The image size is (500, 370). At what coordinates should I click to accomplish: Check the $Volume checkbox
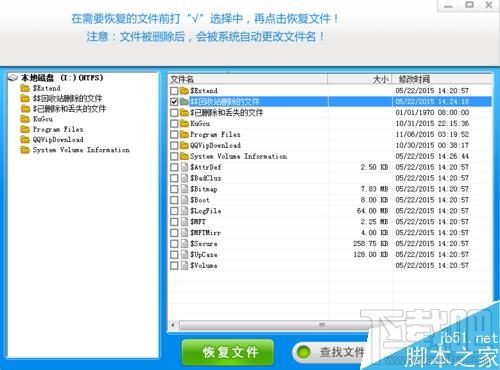174,266
